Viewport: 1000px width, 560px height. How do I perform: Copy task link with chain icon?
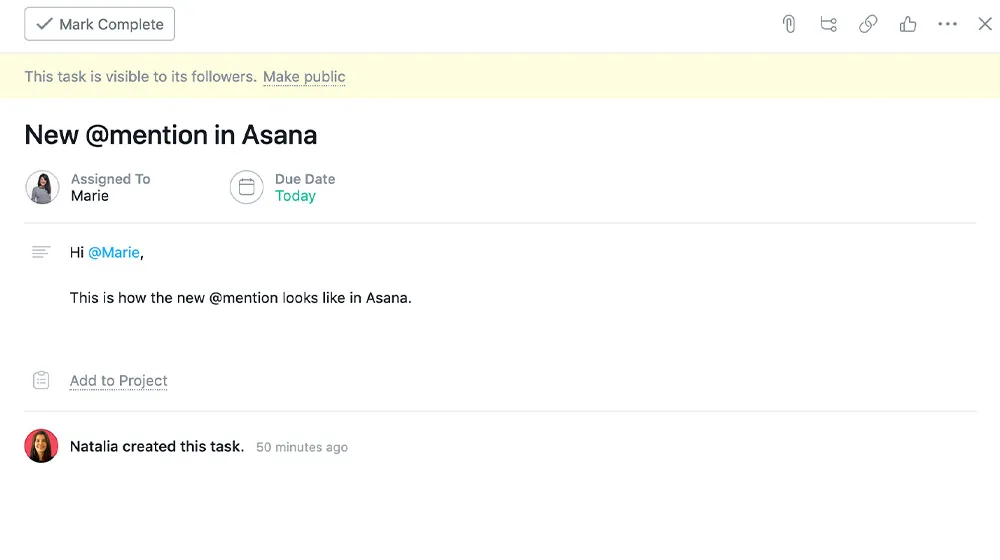(x=868, y=24)
